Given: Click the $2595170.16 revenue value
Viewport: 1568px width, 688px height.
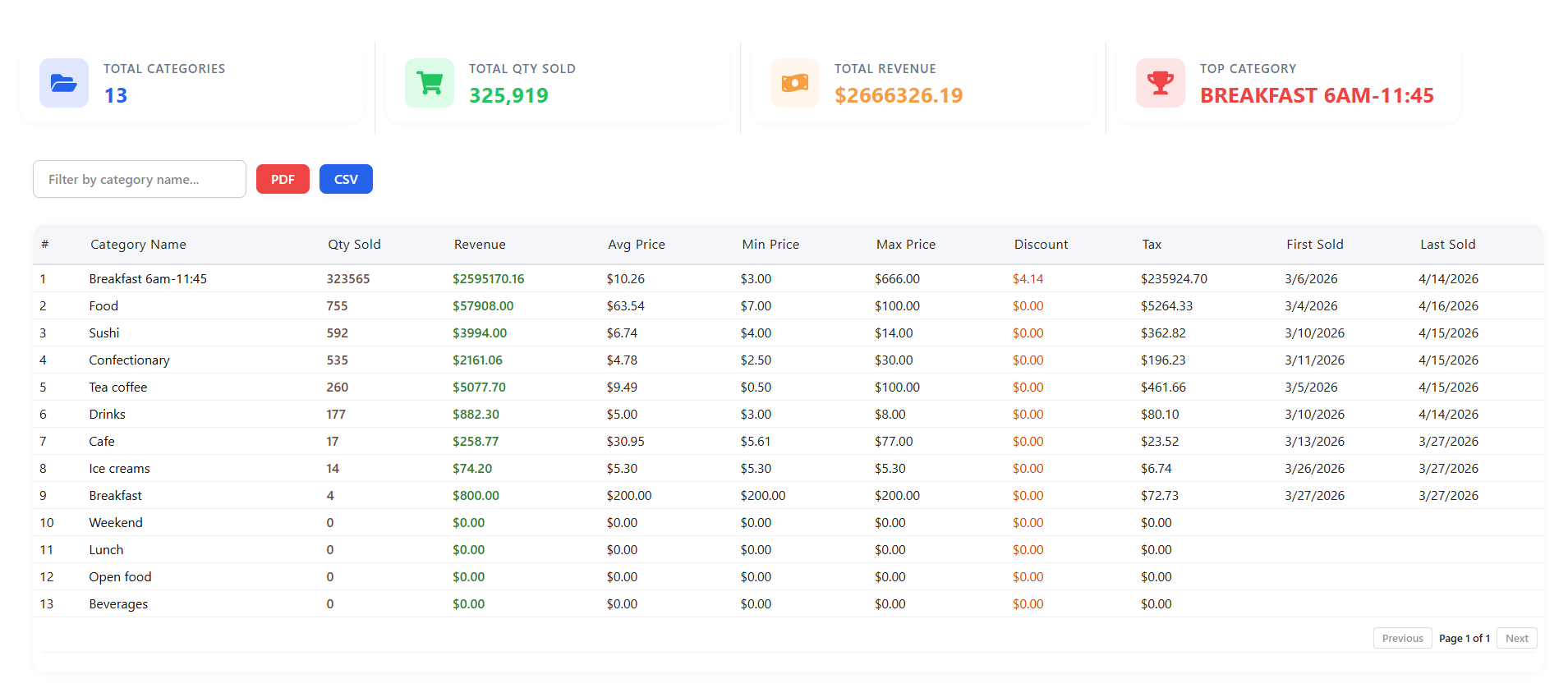Looking at the screenshot, I should click(x=488, y=278).
